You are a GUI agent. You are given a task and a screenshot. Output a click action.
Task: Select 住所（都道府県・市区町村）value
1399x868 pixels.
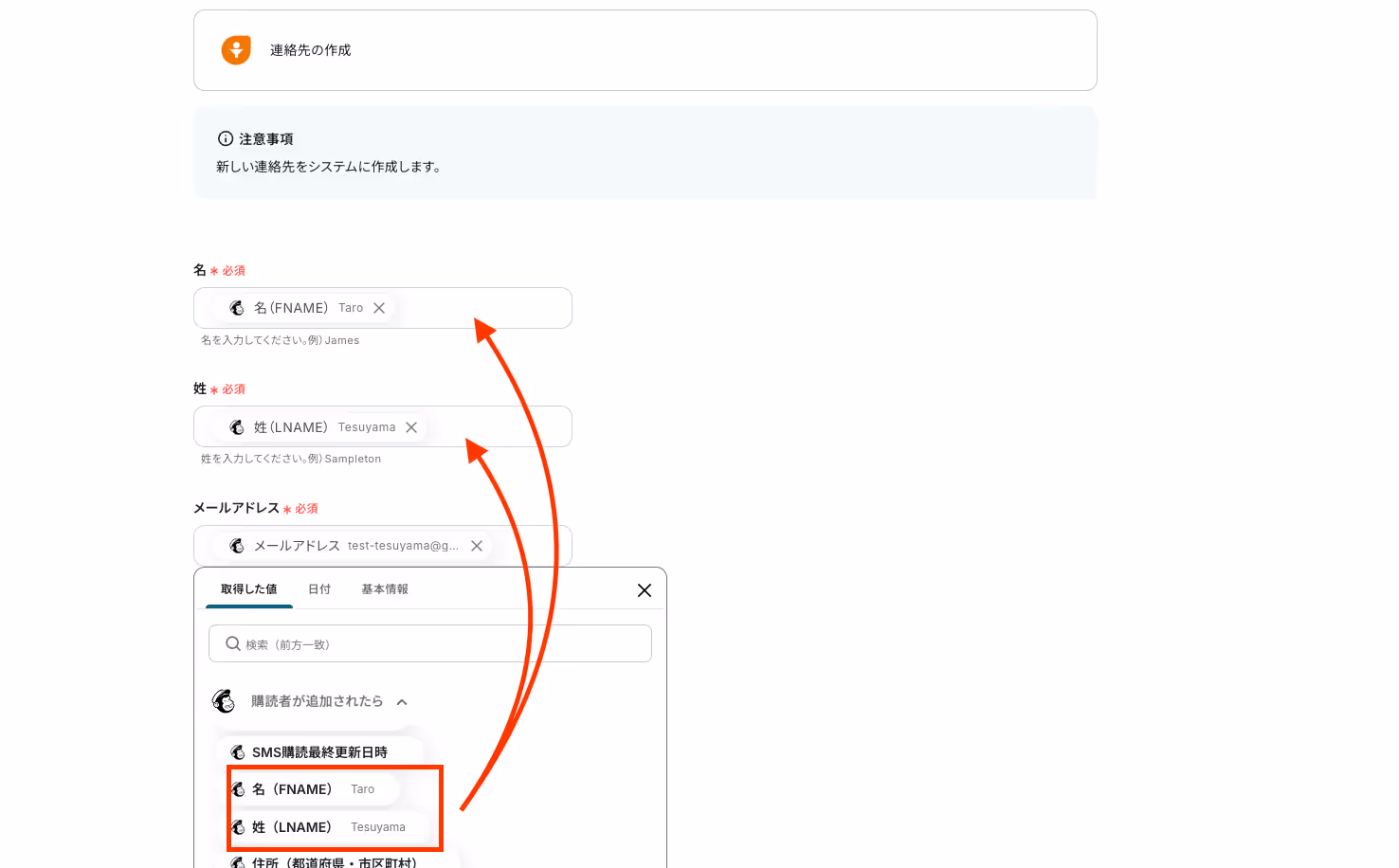click(334, 862)
